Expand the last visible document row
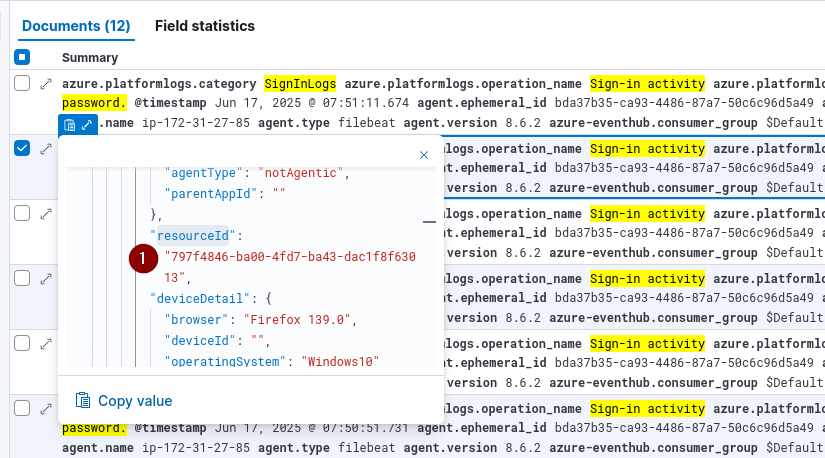The width and height of the screenshot is (825, 458). [x=45, y=409]
